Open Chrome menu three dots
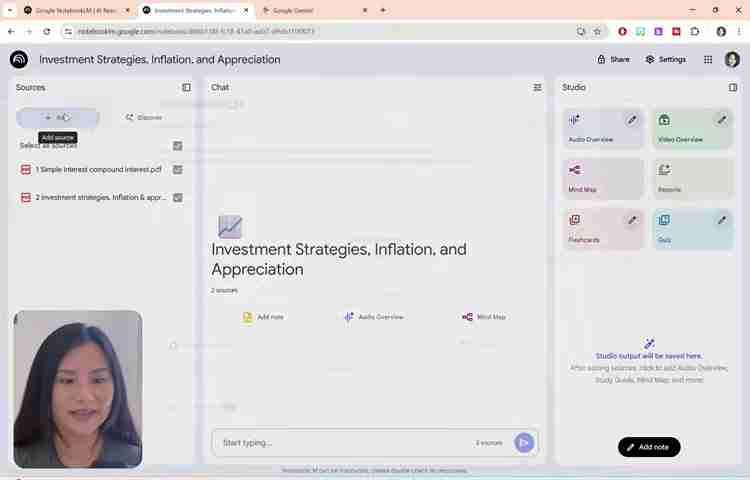750x480 pixels. click(x=739, y=32)
